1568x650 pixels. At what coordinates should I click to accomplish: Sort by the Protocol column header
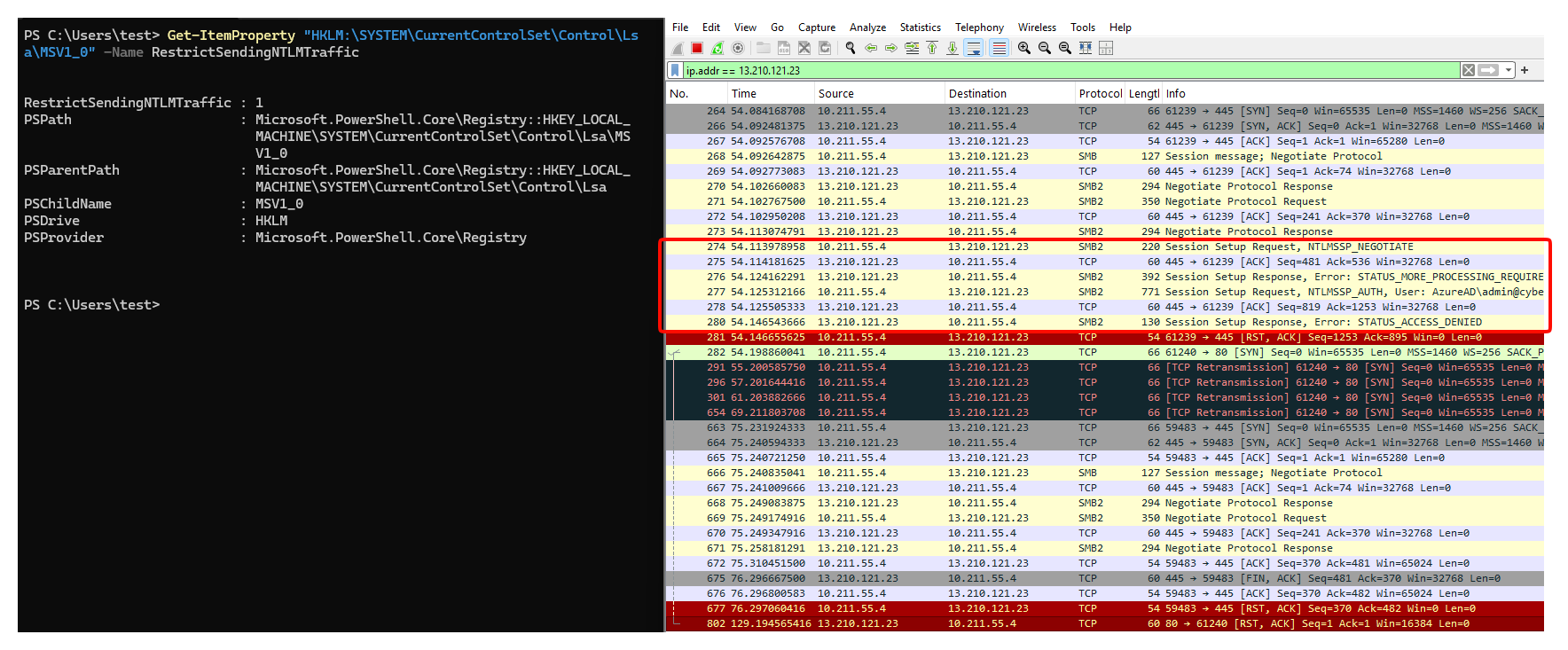pos(1100,93)
